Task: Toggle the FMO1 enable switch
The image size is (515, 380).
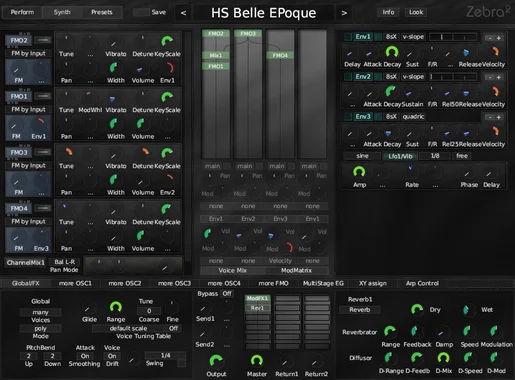Action: (x=43, y=96)
